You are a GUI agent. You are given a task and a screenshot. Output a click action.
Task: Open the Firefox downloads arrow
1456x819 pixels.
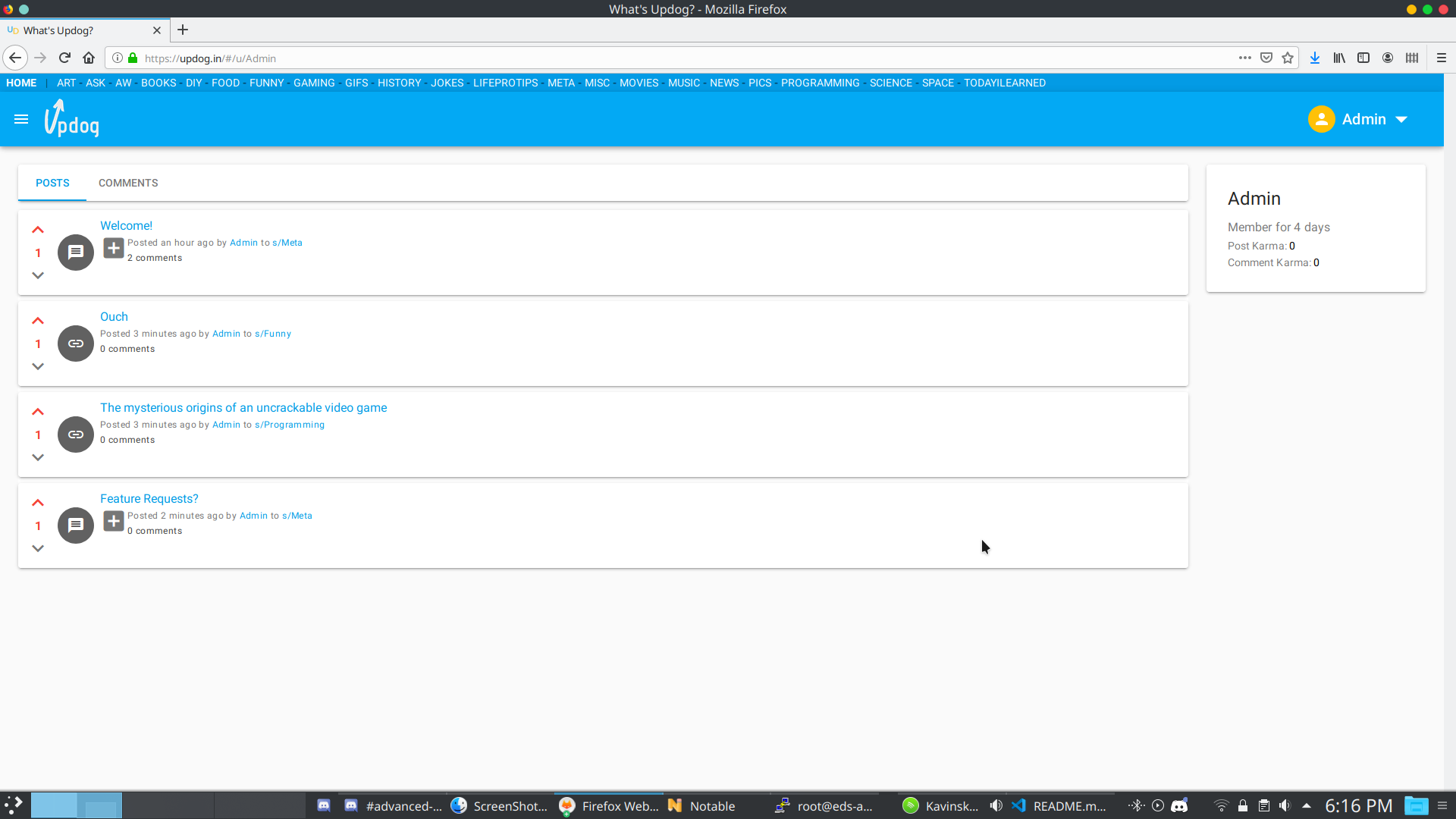click(1315, 58)
